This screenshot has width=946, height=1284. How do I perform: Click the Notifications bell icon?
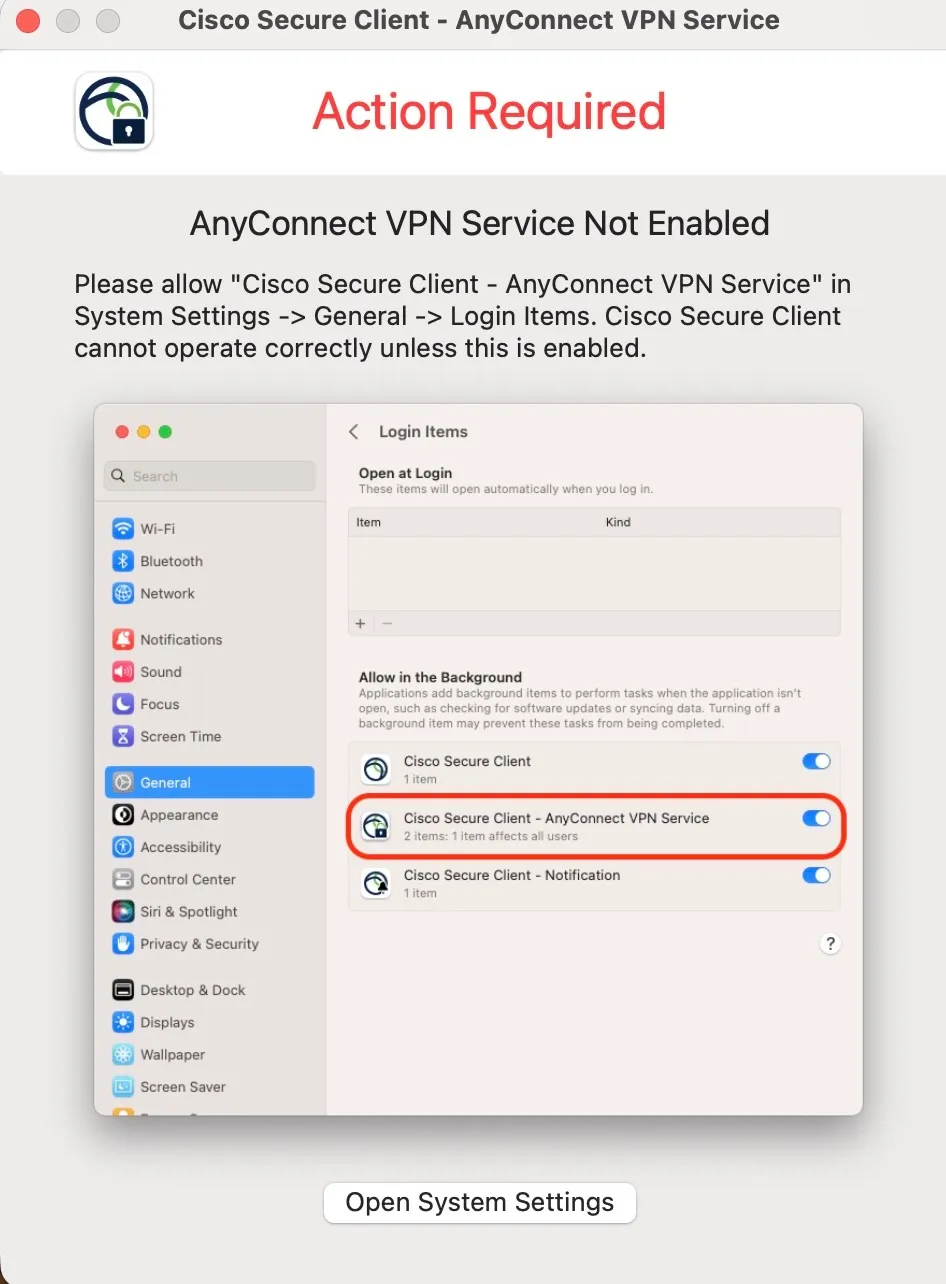tap(123, 640)
